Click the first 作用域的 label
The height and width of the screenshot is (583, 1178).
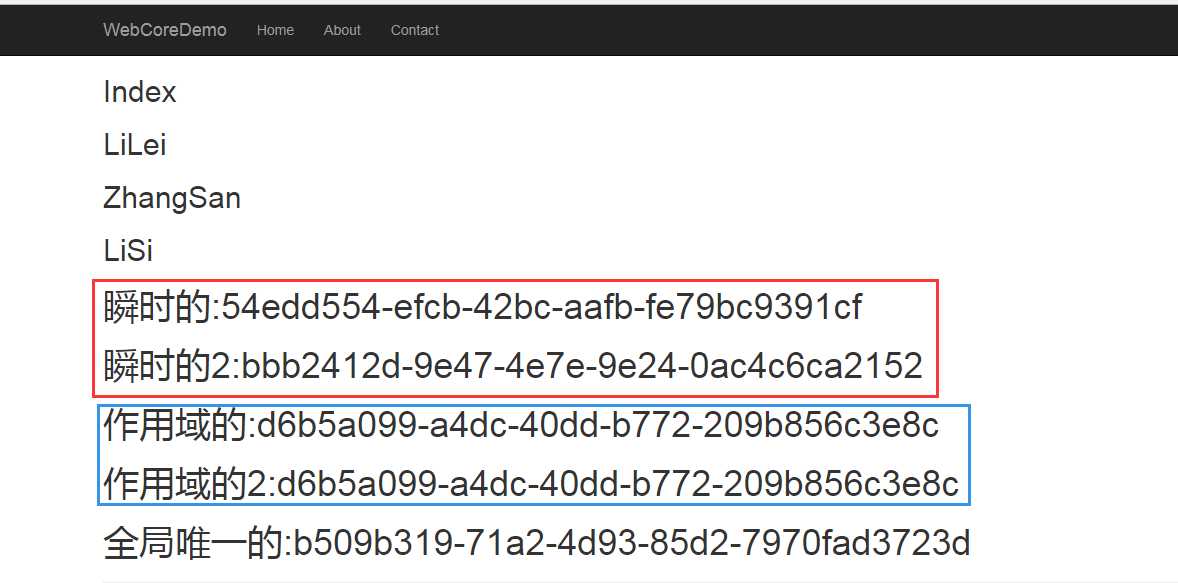pyautogui.click(x=175, y=426)
